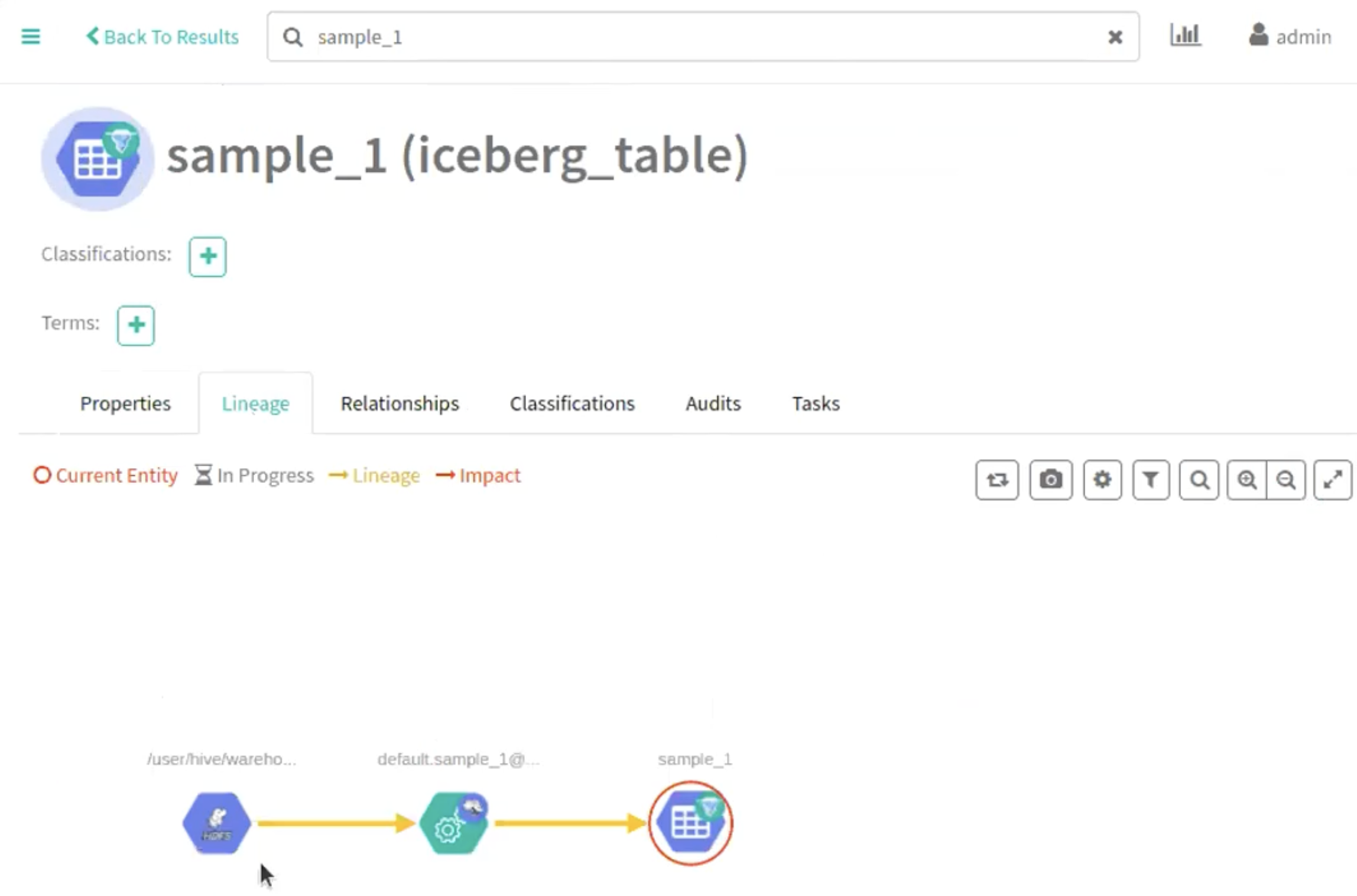Click the sample_1 search input field

[x=697, y=37]
